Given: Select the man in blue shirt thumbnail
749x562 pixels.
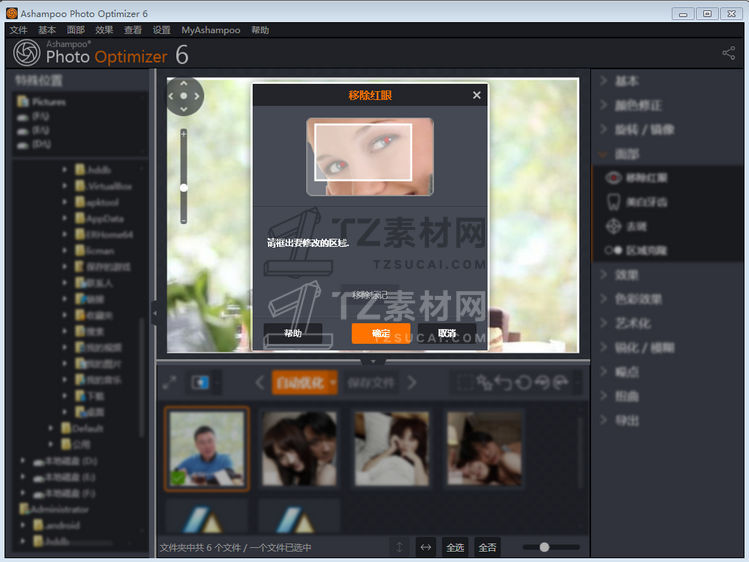Looking at the screenshot, I should [207, 449].
